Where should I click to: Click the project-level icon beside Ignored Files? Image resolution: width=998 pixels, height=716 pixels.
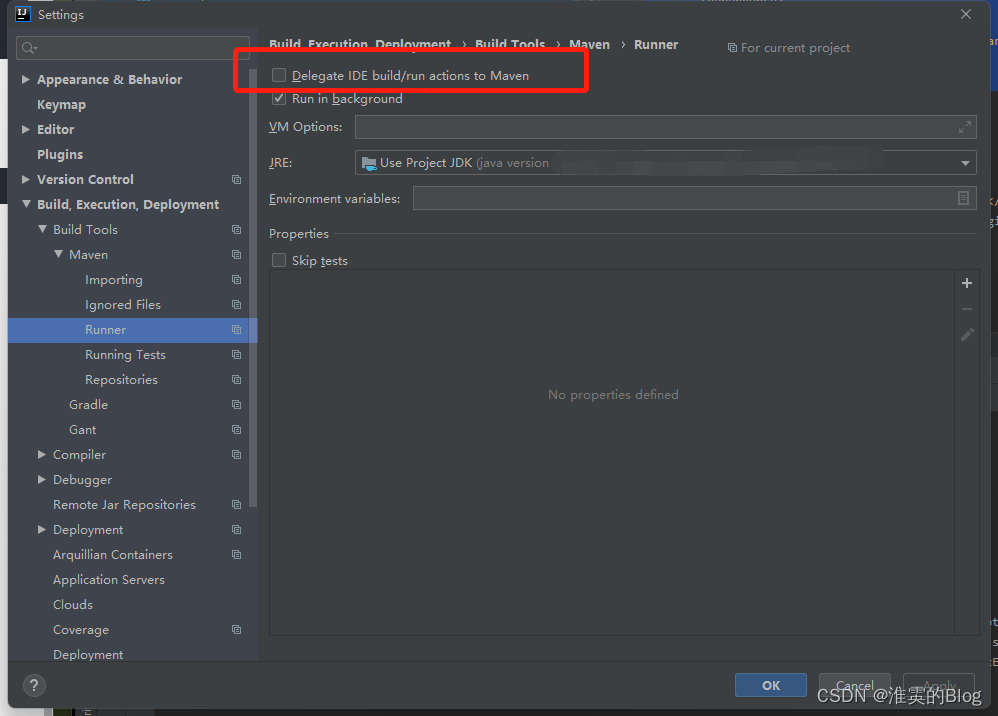pos(236,305)
